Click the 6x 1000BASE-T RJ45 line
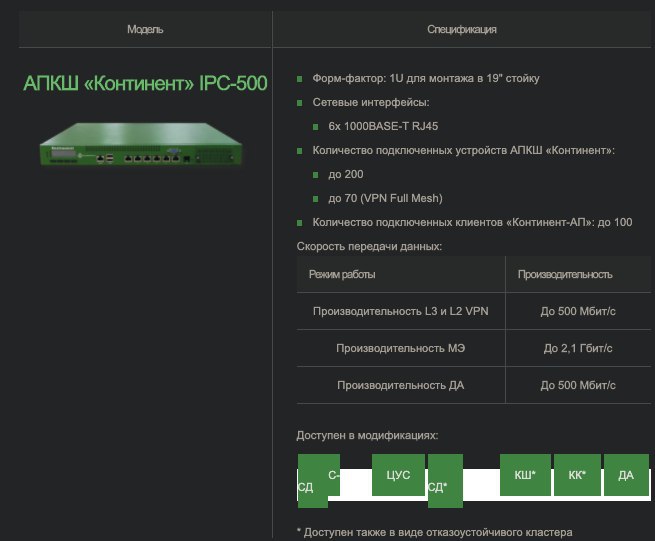The height and width of the screenshot is (541, 655). click(x=383, y=126)
